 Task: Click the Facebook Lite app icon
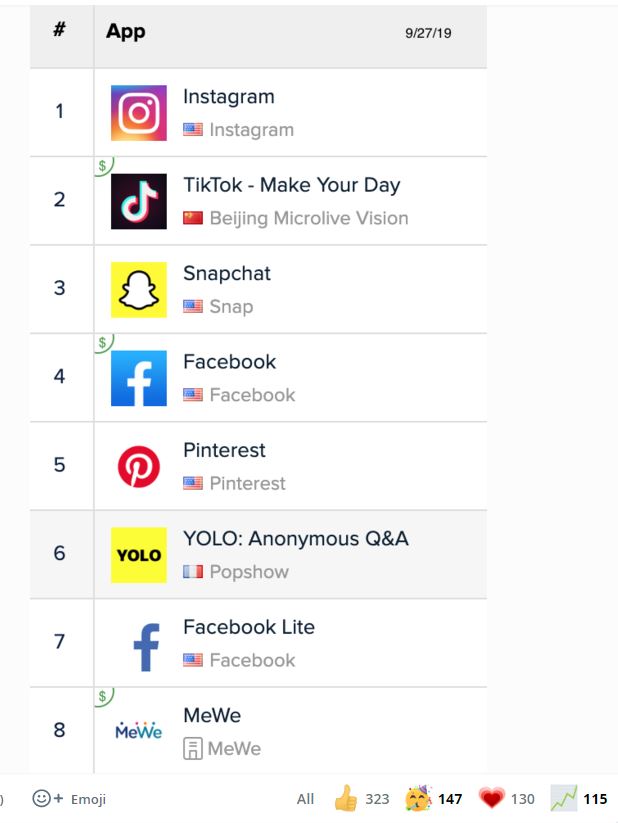pos(139,643)
